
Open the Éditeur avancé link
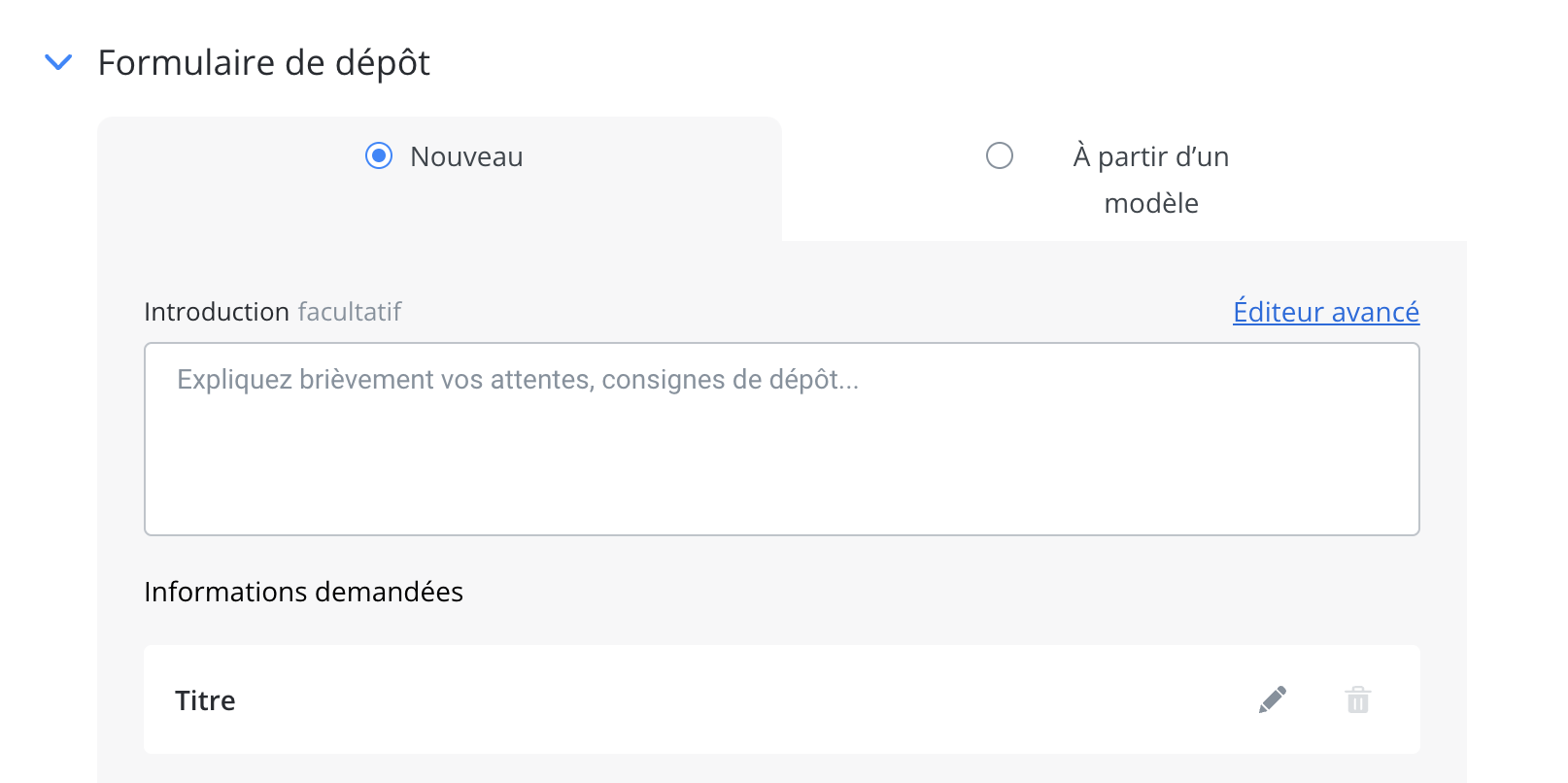pos(1326,312)
